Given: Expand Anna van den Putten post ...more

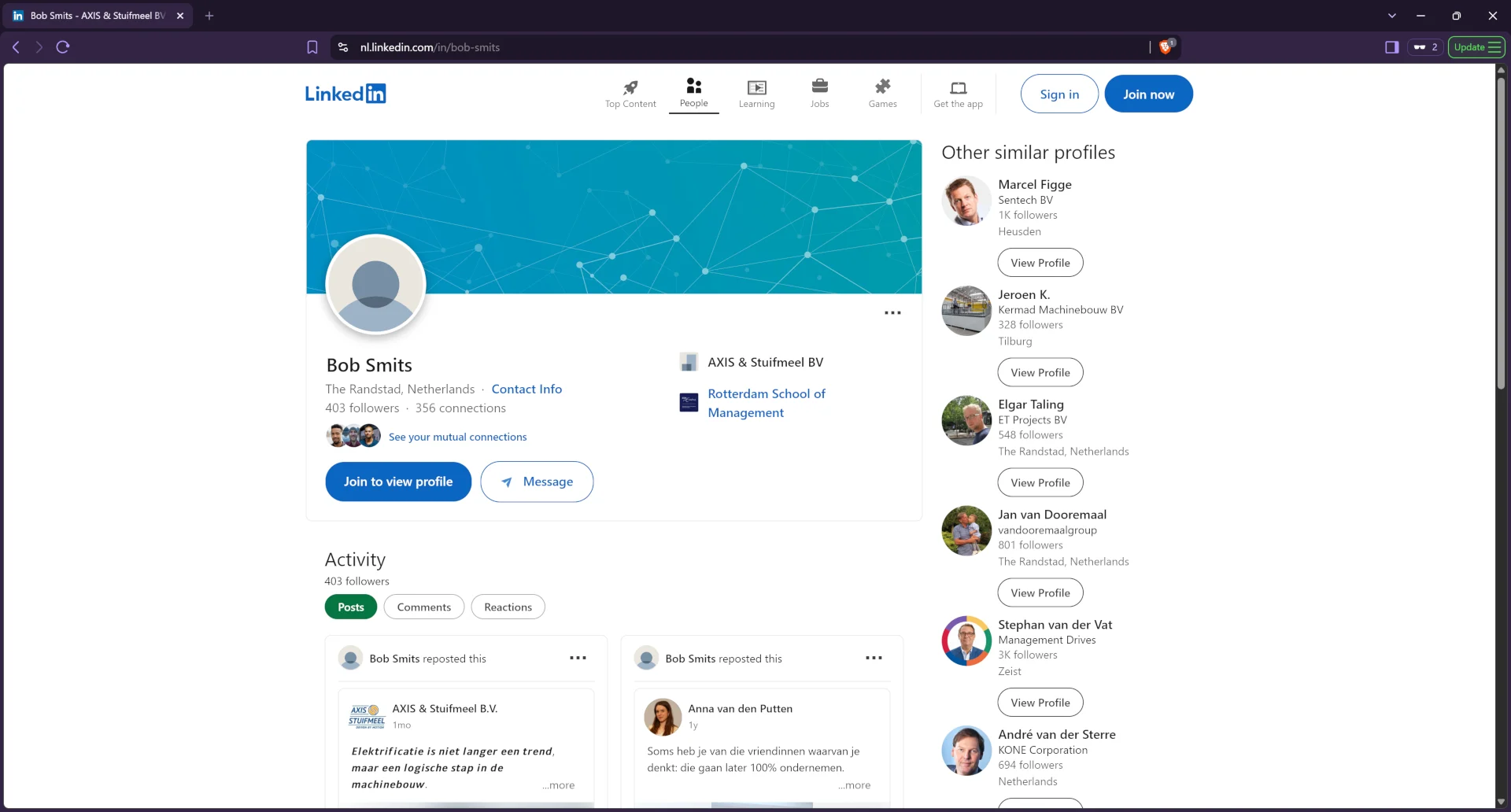Looking at the screenshot, I should click(854, 785).
